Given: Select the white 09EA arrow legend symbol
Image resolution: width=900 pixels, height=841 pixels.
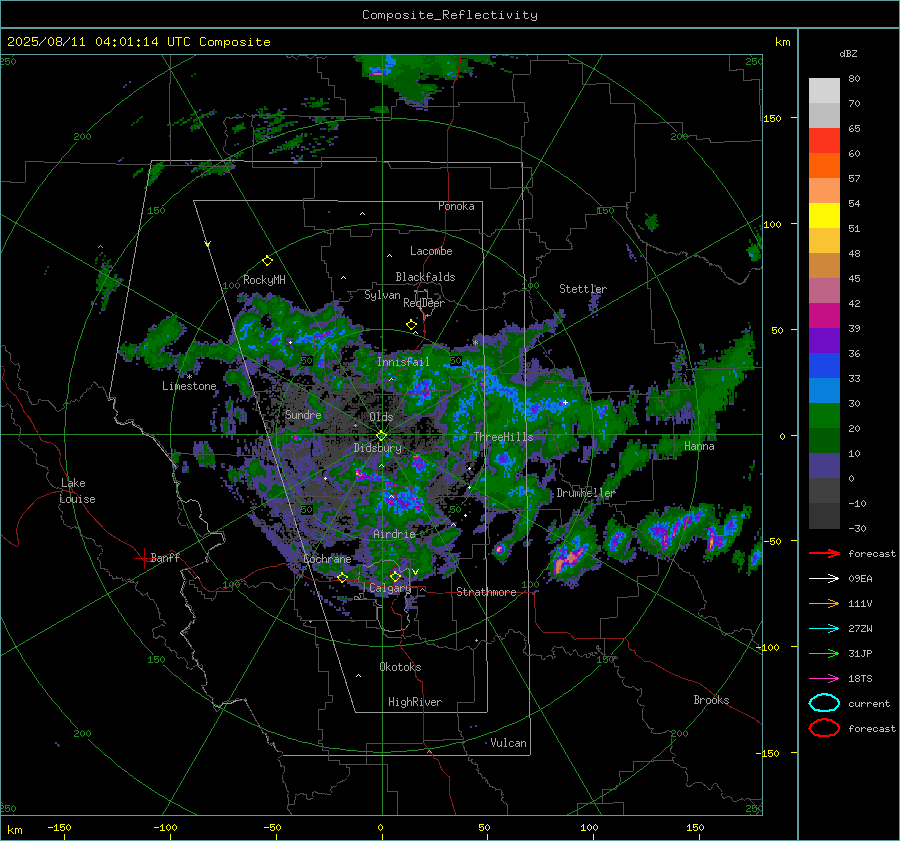Looking at the screenshot, I should pyautogui.click(x=824, y=578).
